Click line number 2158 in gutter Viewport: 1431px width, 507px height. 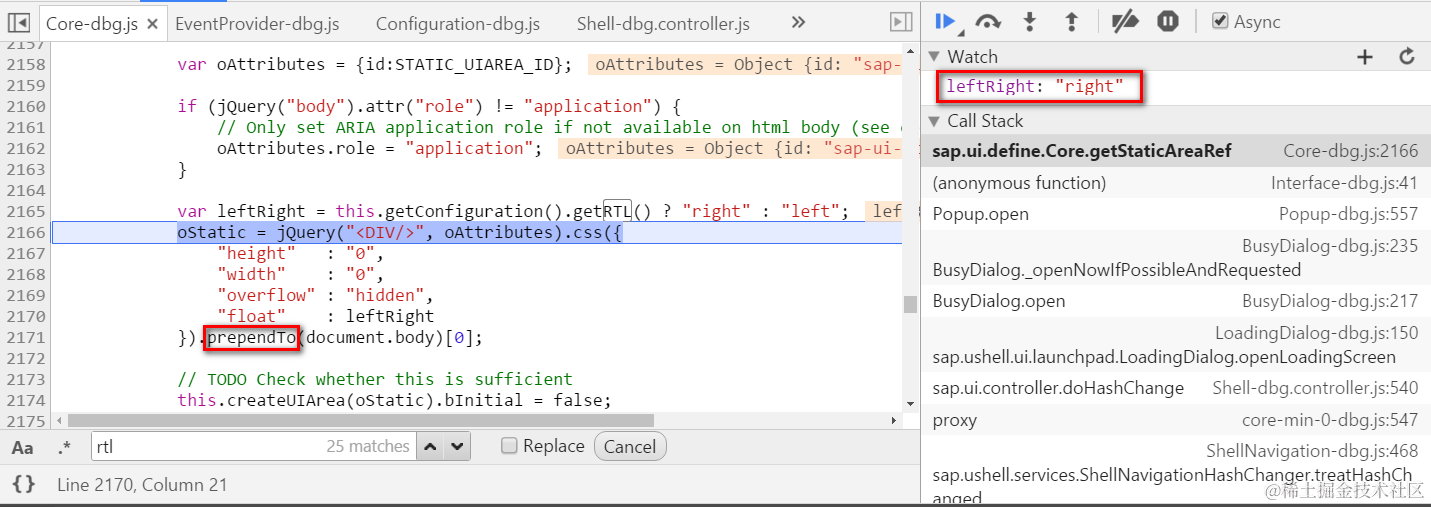[x=26, y=64]
